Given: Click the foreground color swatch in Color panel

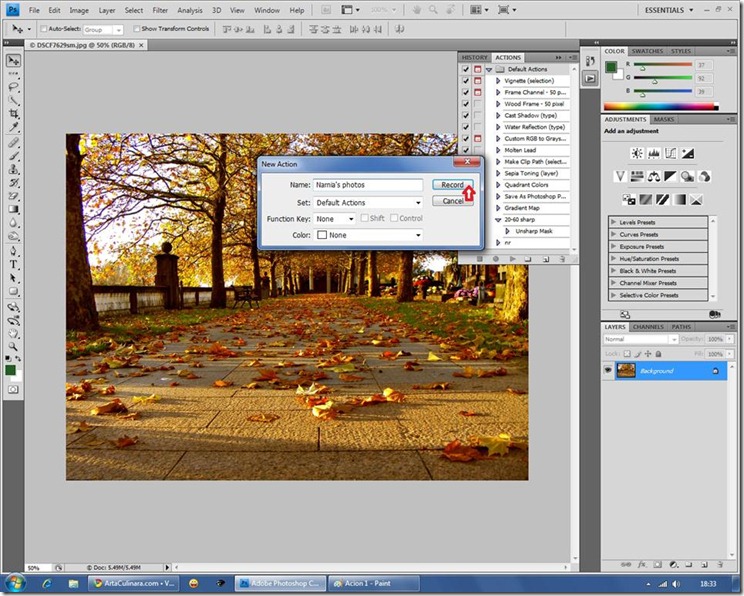Looking at the screenshot, I should tap(611, 67).
